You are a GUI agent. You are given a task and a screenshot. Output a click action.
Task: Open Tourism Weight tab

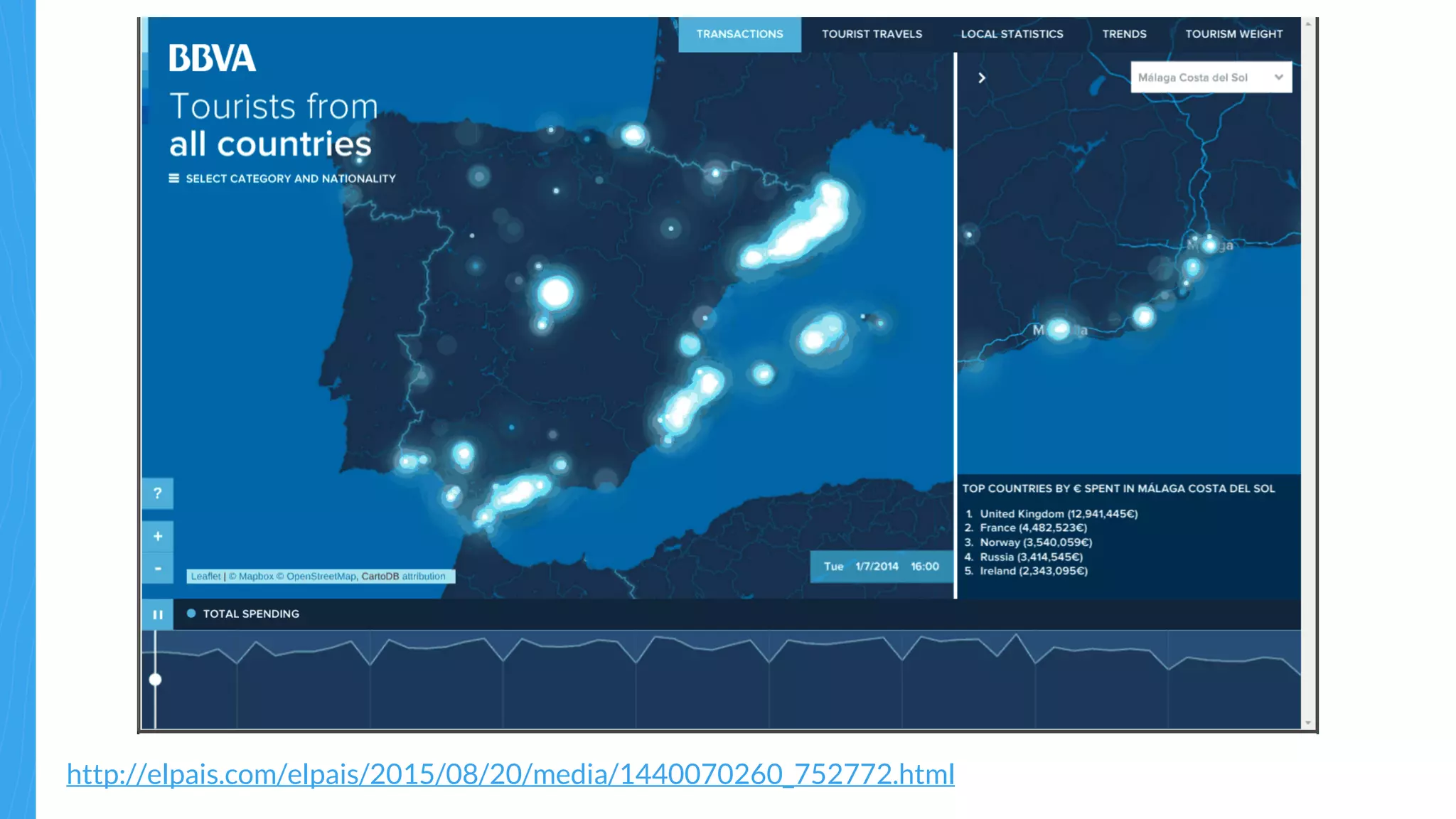pyautogui.click(x=1233, y=34)
